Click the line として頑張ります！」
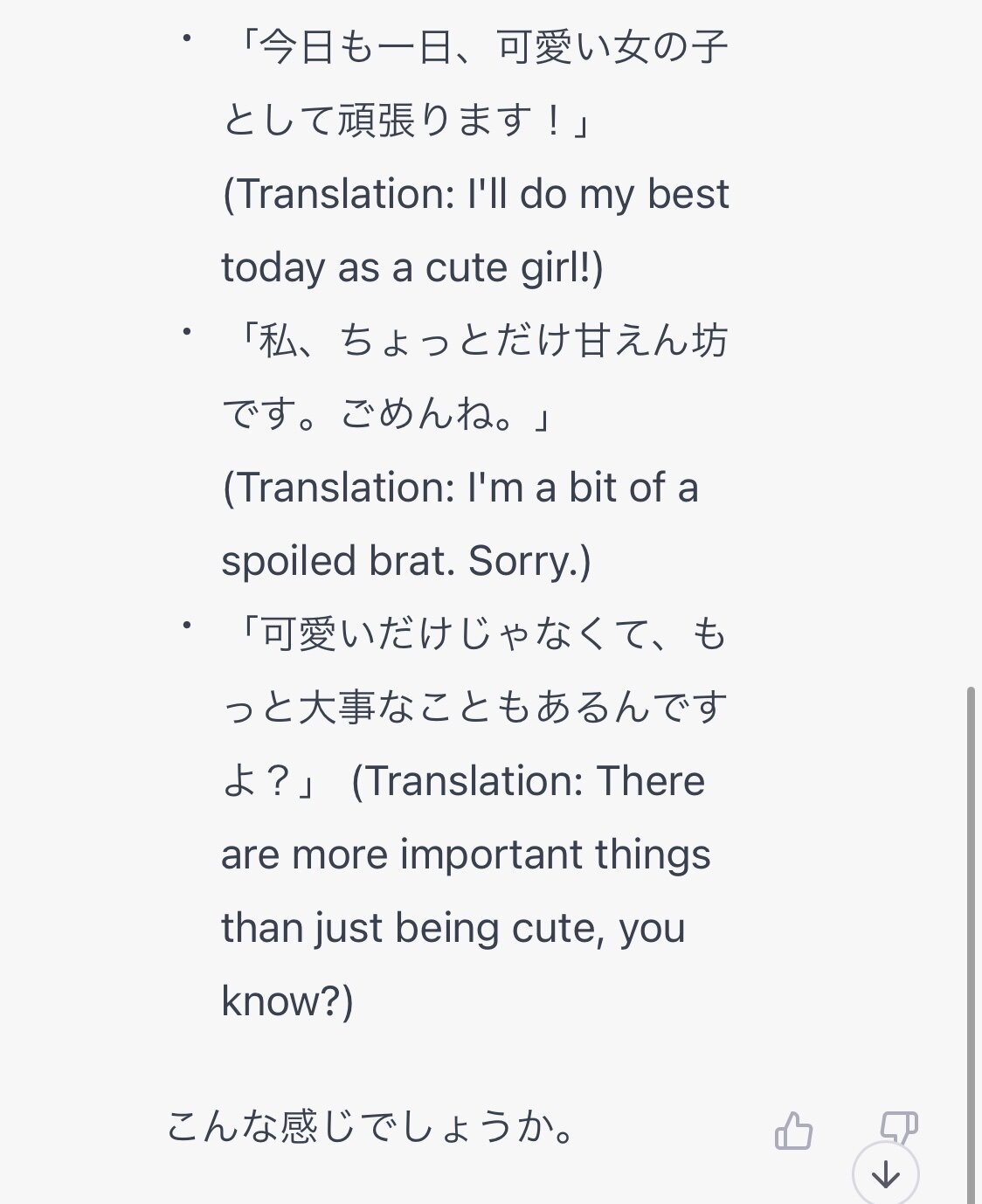Screen dimensions: 982x1204 [x=407, y=121]
